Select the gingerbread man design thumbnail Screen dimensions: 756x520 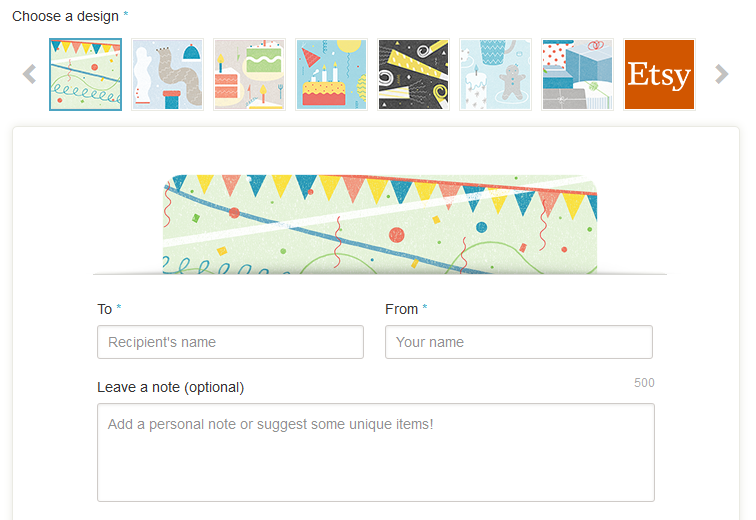click(x=496, y=75)
